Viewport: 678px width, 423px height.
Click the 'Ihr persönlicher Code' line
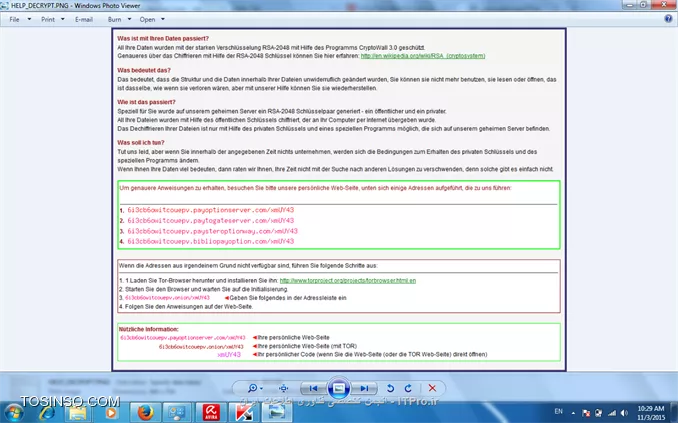372,354
